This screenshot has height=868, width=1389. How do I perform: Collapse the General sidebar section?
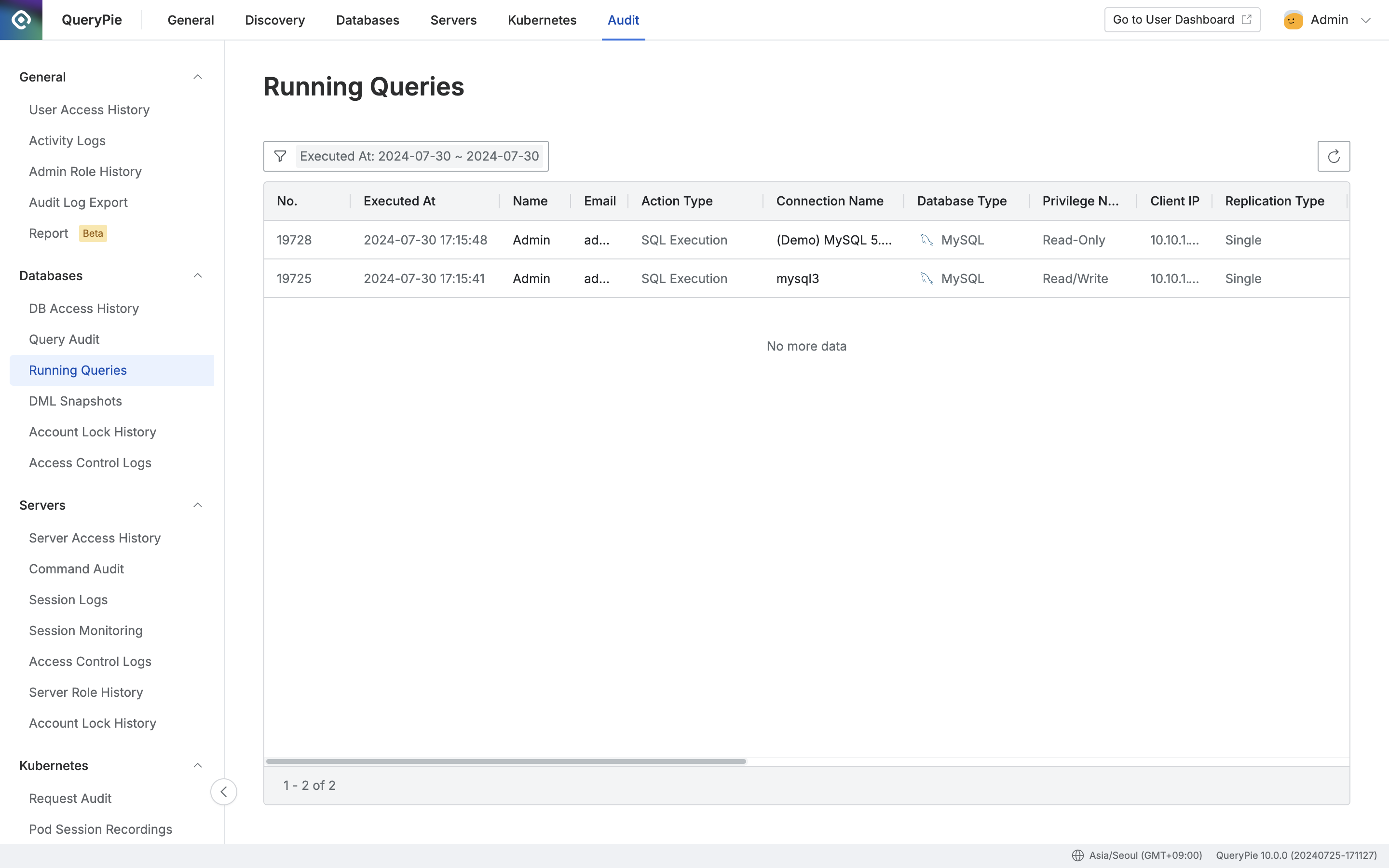[x=197, y=76]
